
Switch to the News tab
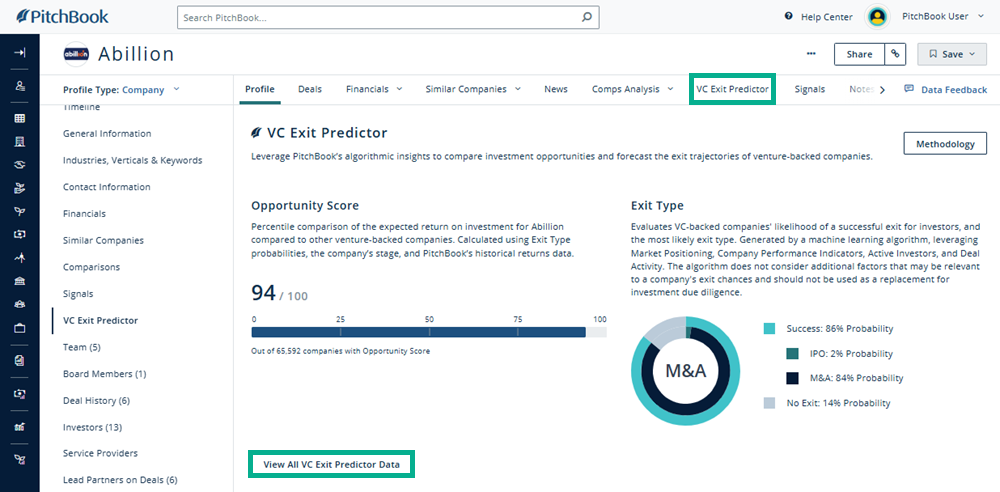556,89
